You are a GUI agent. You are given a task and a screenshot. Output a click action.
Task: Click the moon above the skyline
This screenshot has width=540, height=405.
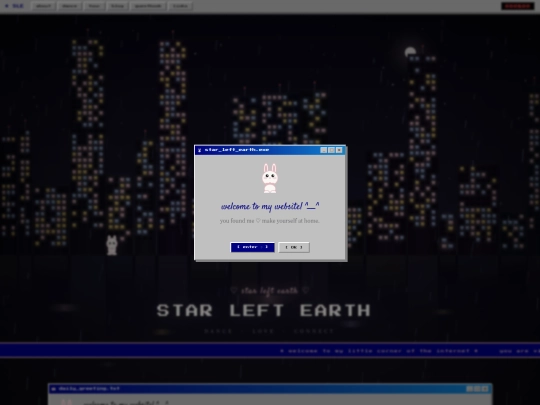pos(410,52)
